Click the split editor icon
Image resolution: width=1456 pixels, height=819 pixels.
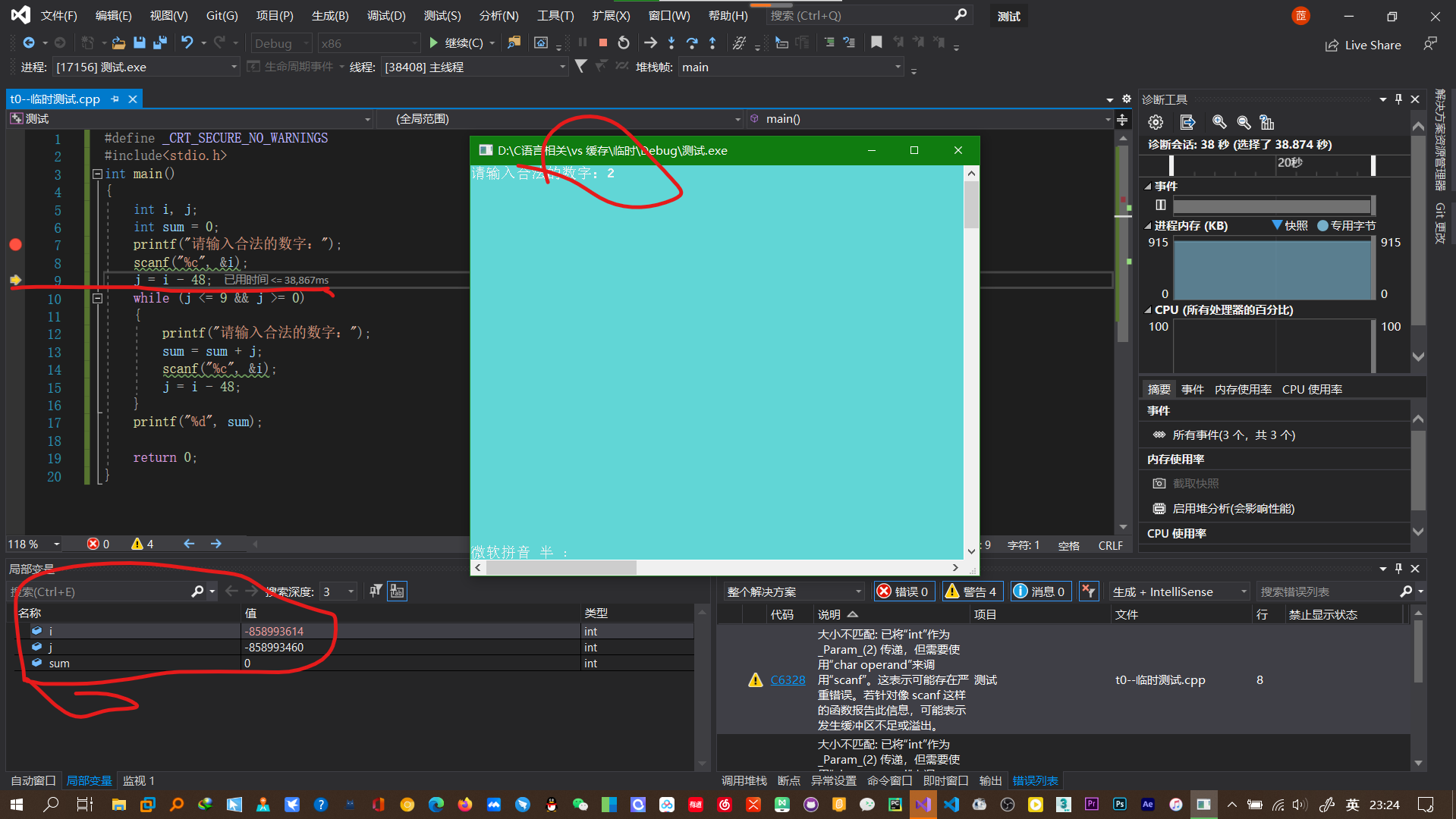1122,119
